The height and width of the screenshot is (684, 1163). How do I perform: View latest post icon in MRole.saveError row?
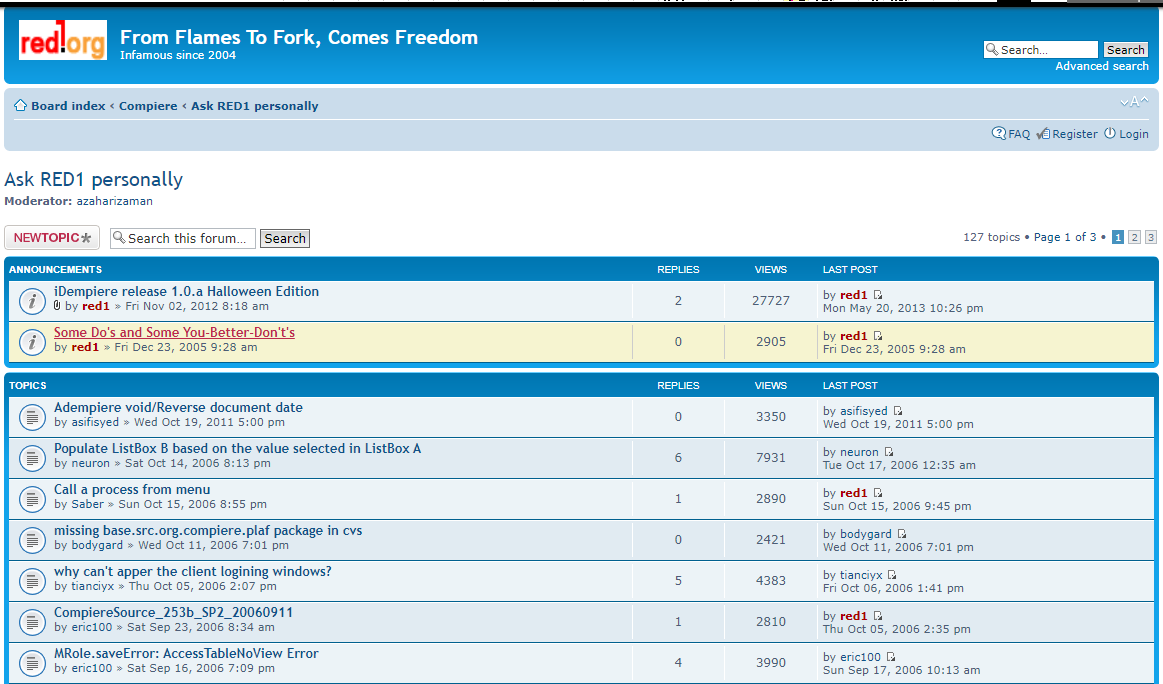[x=891, y=657]
